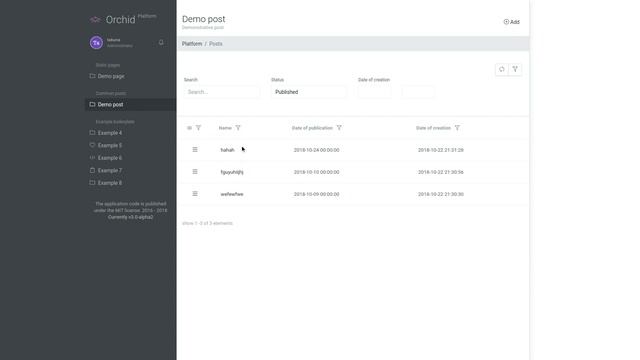Open Example 8 in sidebar
640x360 pixels.
tap(110, 183)
